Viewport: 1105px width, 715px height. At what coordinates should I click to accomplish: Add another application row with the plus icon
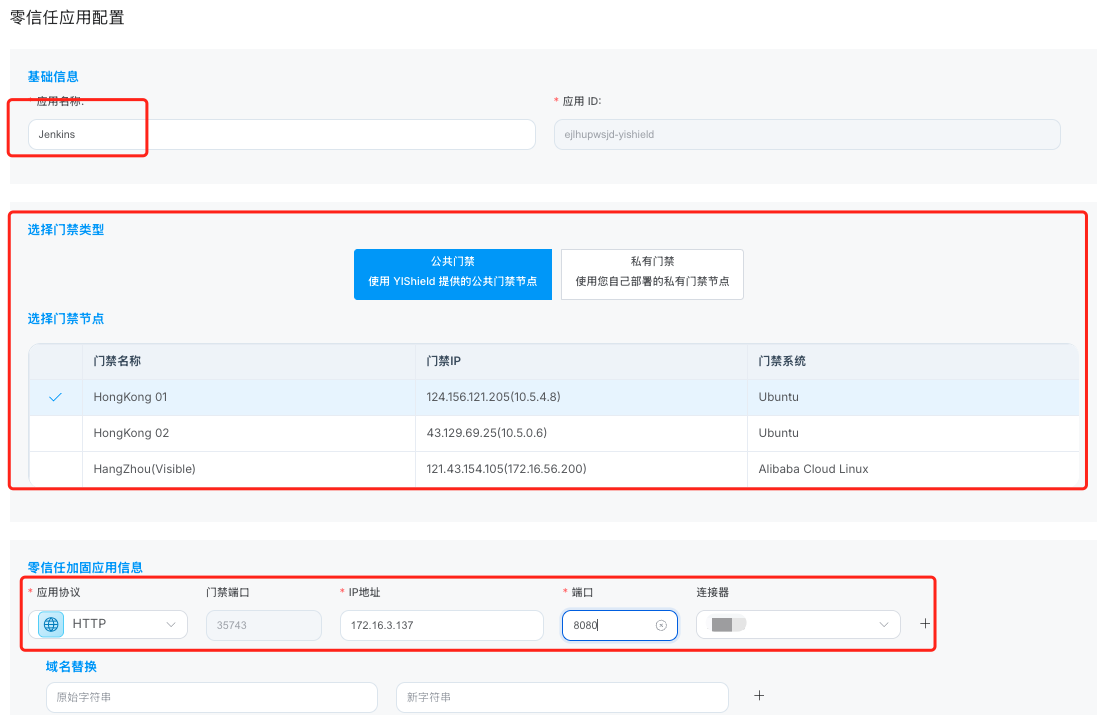(925, 623)
